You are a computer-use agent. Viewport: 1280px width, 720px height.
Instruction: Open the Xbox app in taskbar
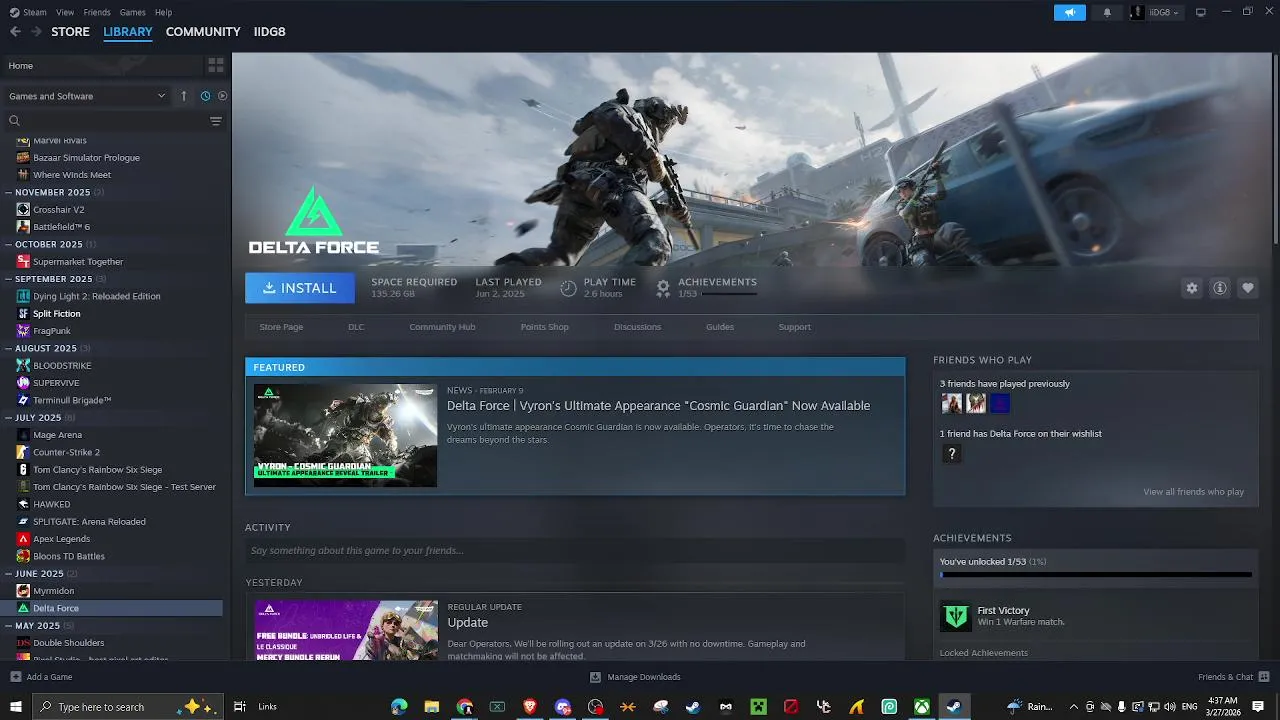pos(921,706)
